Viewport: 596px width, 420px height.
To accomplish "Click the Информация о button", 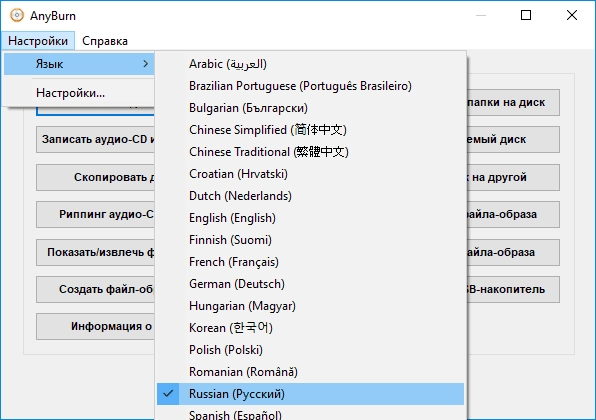I will [95, 326].
